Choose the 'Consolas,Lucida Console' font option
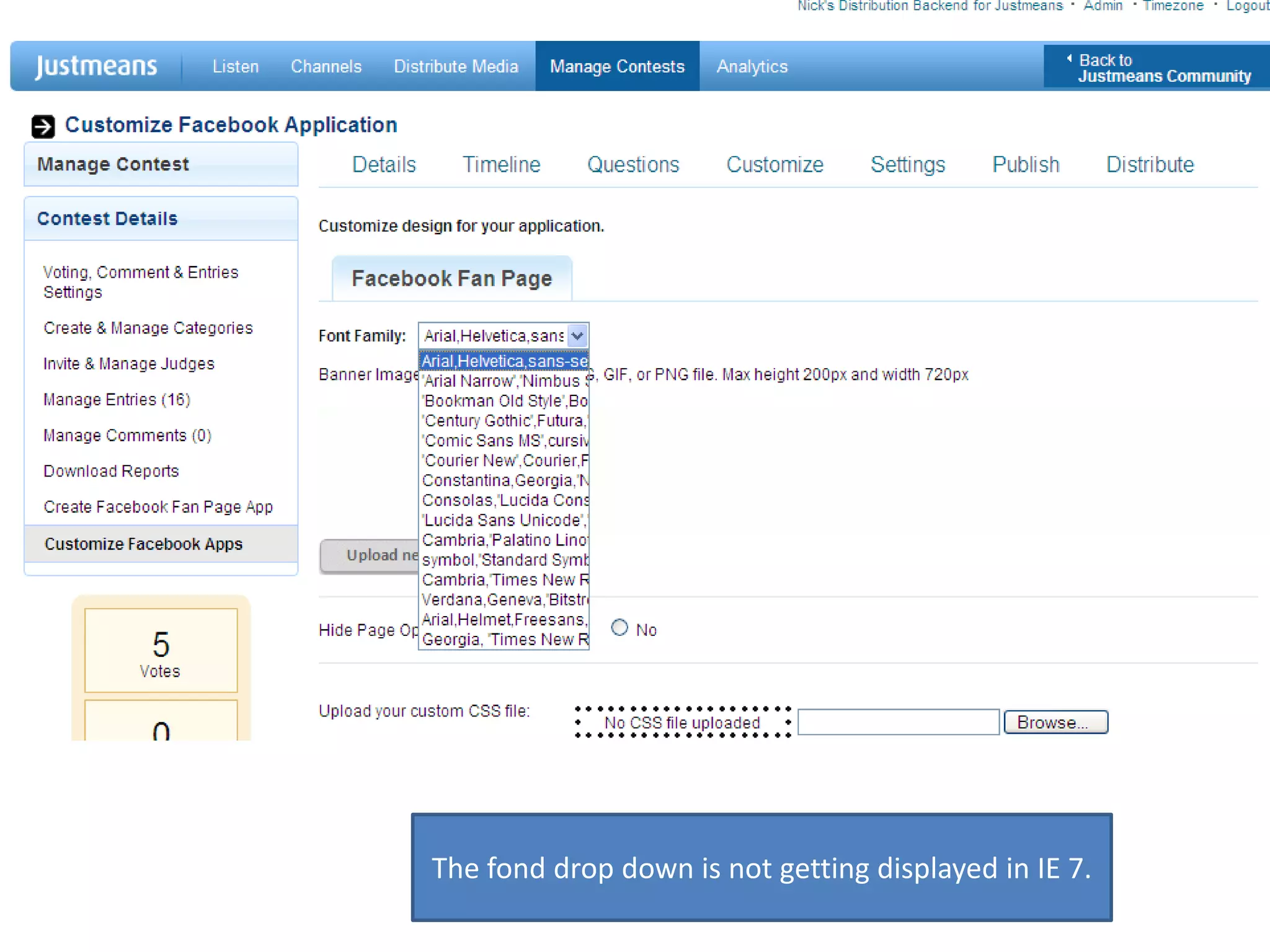The height and width of the screenshot is (952, 1270). 504,500
